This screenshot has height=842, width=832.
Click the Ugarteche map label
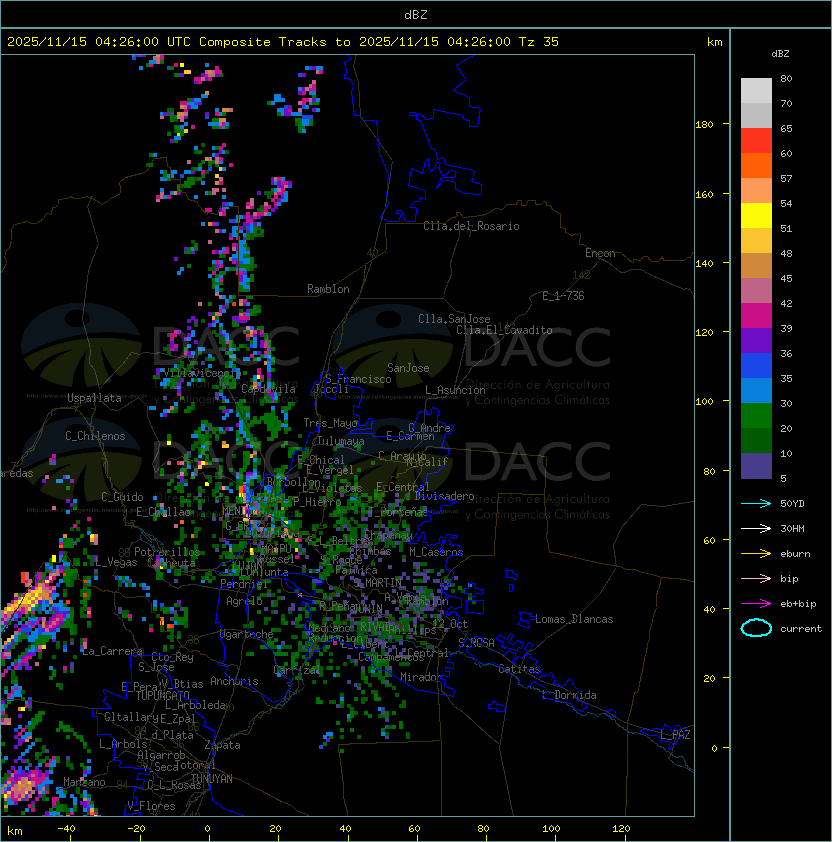pos(246,634)
